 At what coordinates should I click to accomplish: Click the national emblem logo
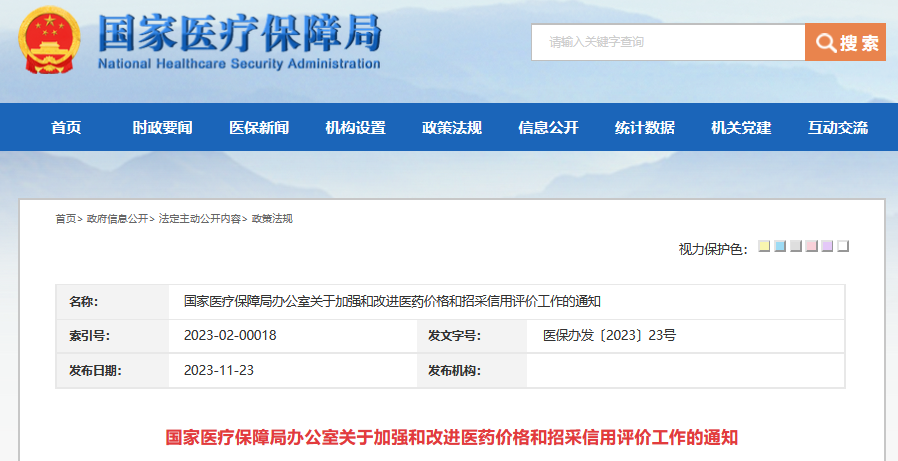pyautogui.click(x=49, y=40)
